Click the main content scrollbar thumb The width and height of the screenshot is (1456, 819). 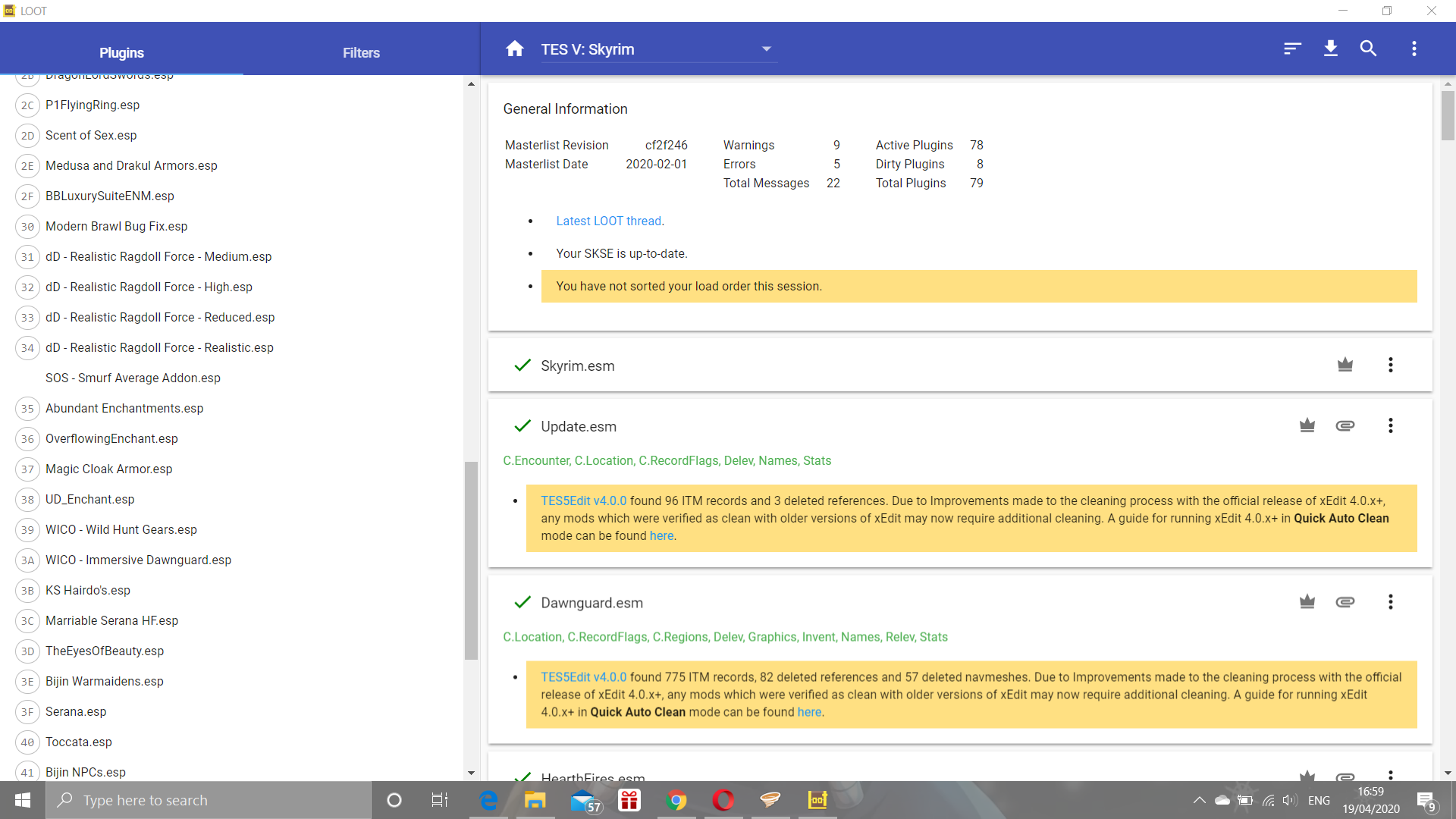pyautogui.click(x=1448, y=115)
